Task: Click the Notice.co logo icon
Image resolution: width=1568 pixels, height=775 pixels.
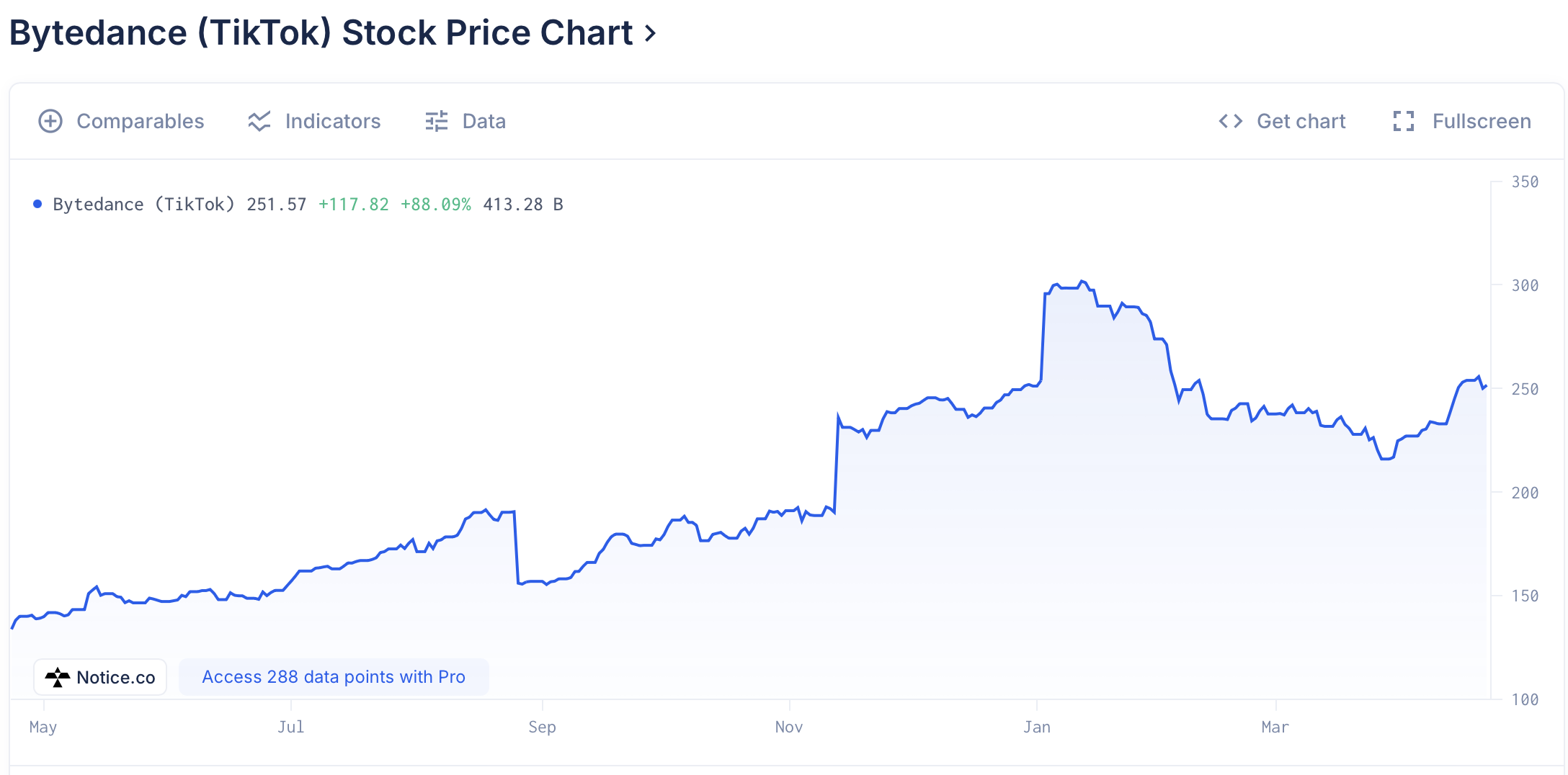Action: [58, 677]
